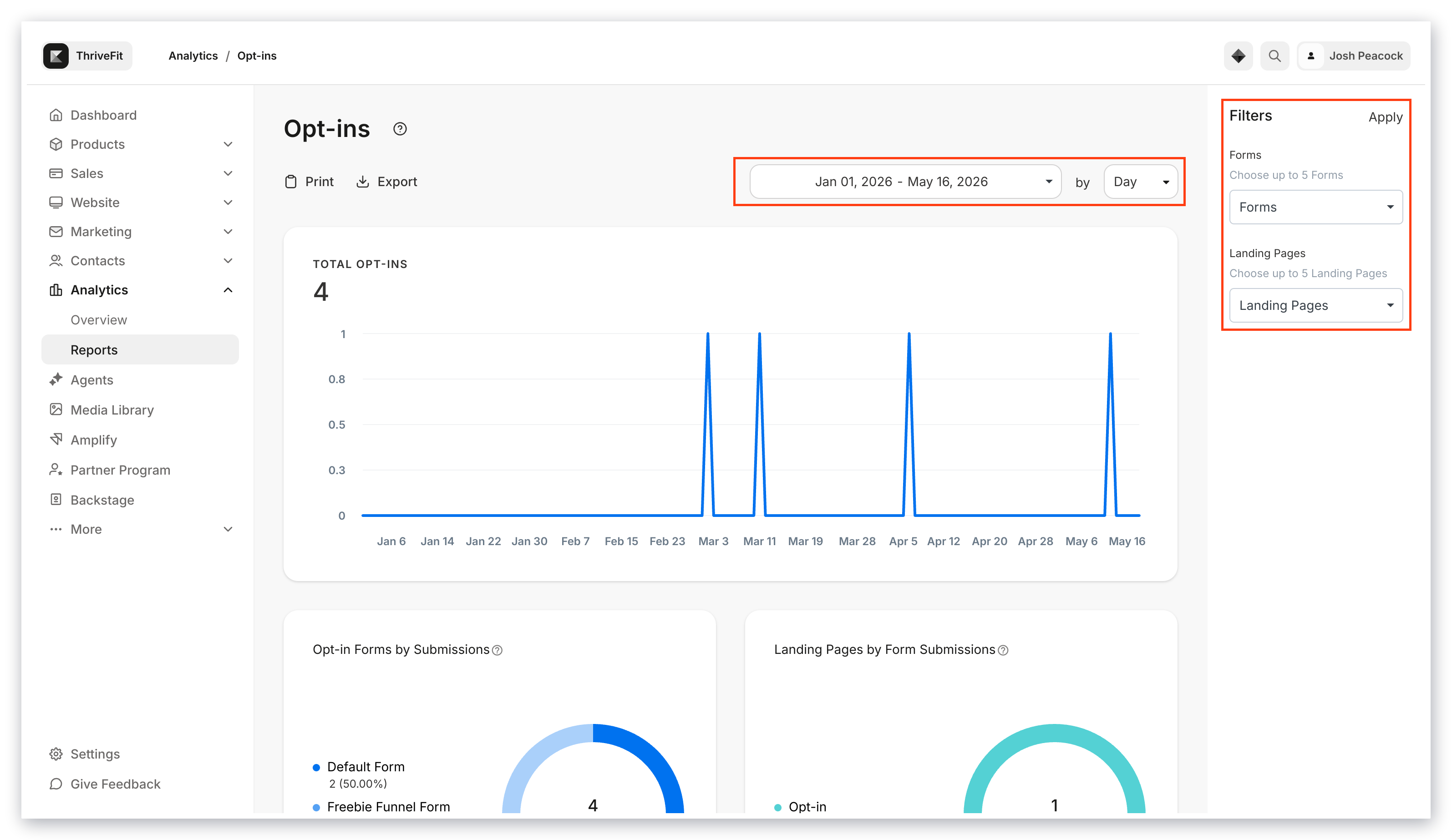The height and width of the screenshot is (840, 1452).
Task: Click the May 16 axis label
Action: pos(1127,541)
